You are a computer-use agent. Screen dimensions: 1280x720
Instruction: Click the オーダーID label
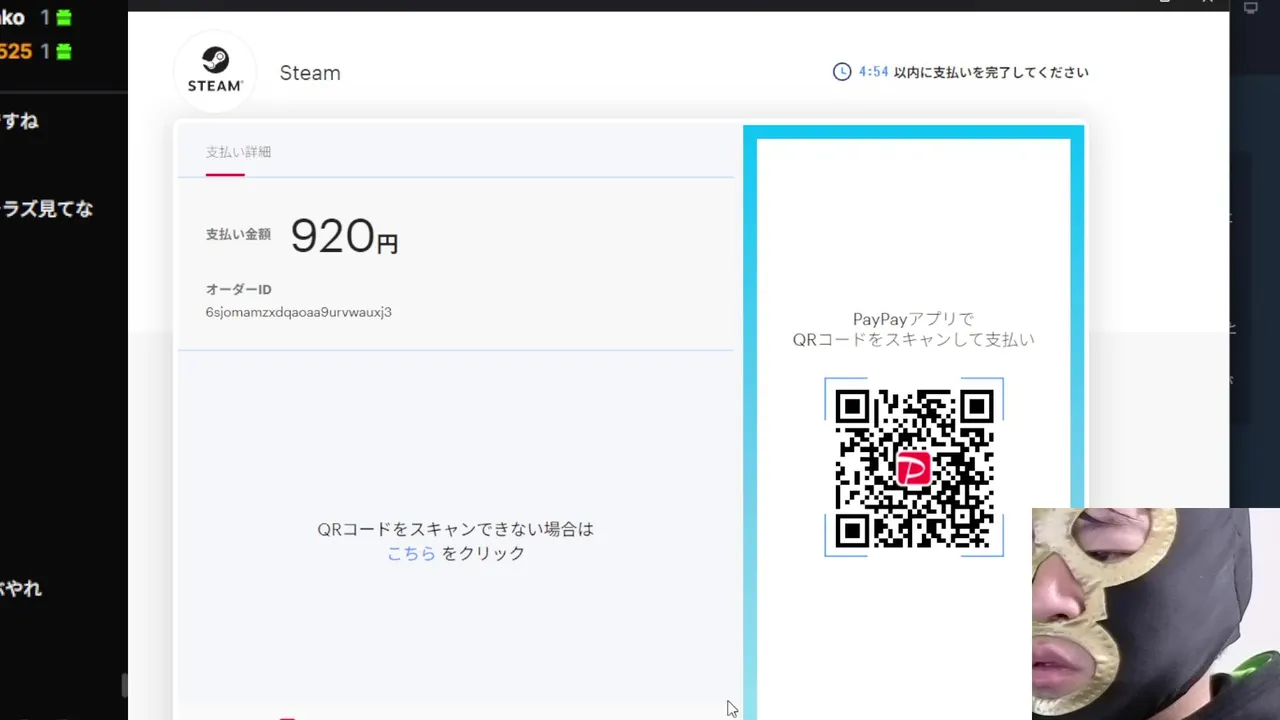pos(238,290)
